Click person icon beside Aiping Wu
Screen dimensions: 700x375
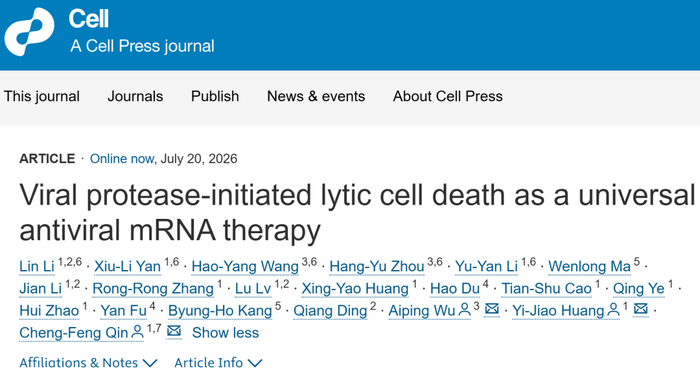(x=465, y=310)
